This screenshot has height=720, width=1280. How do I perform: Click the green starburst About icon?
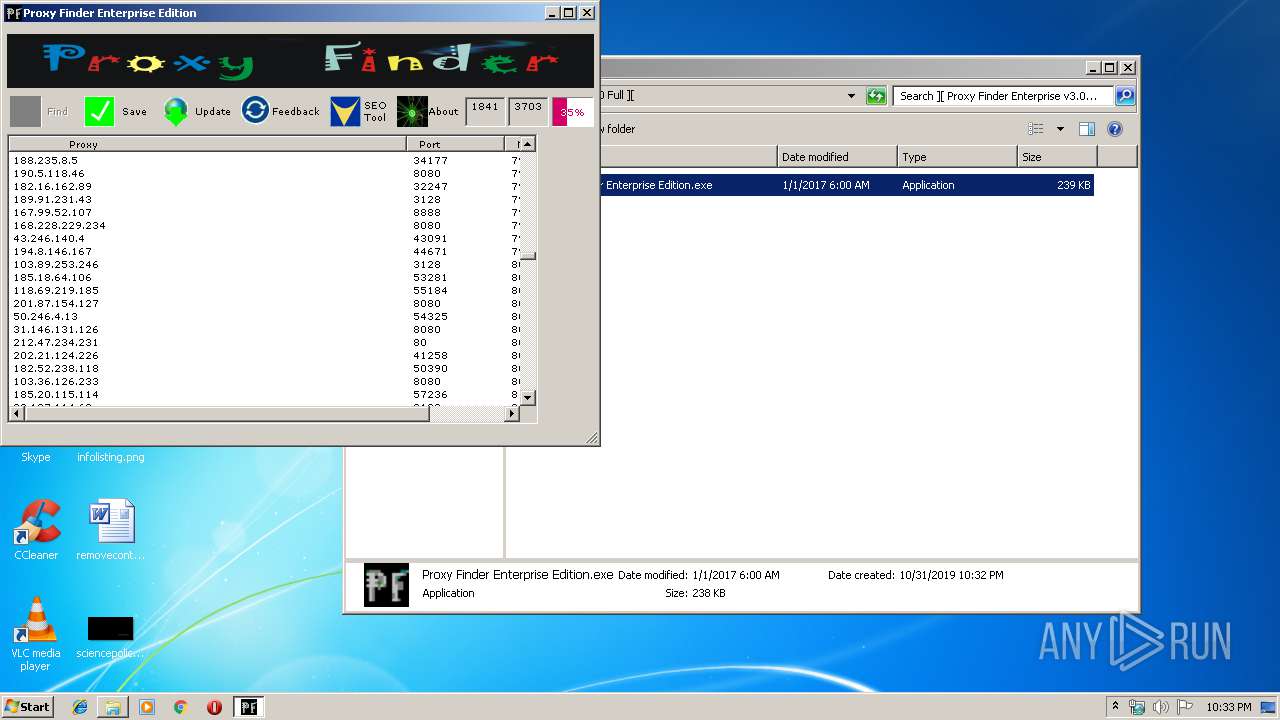pyautogui.click(x=412, y=111)
